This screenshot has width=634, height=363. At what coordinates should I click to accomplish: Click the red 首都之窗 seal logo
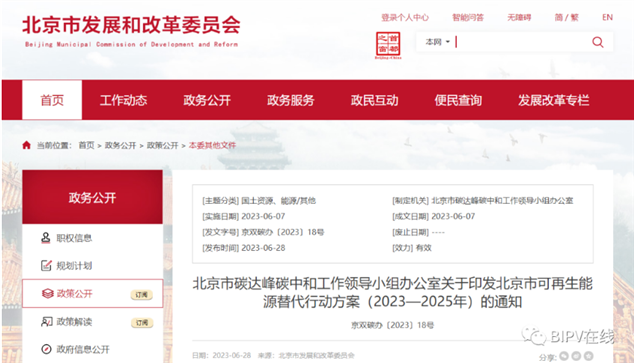click(388, 44)
